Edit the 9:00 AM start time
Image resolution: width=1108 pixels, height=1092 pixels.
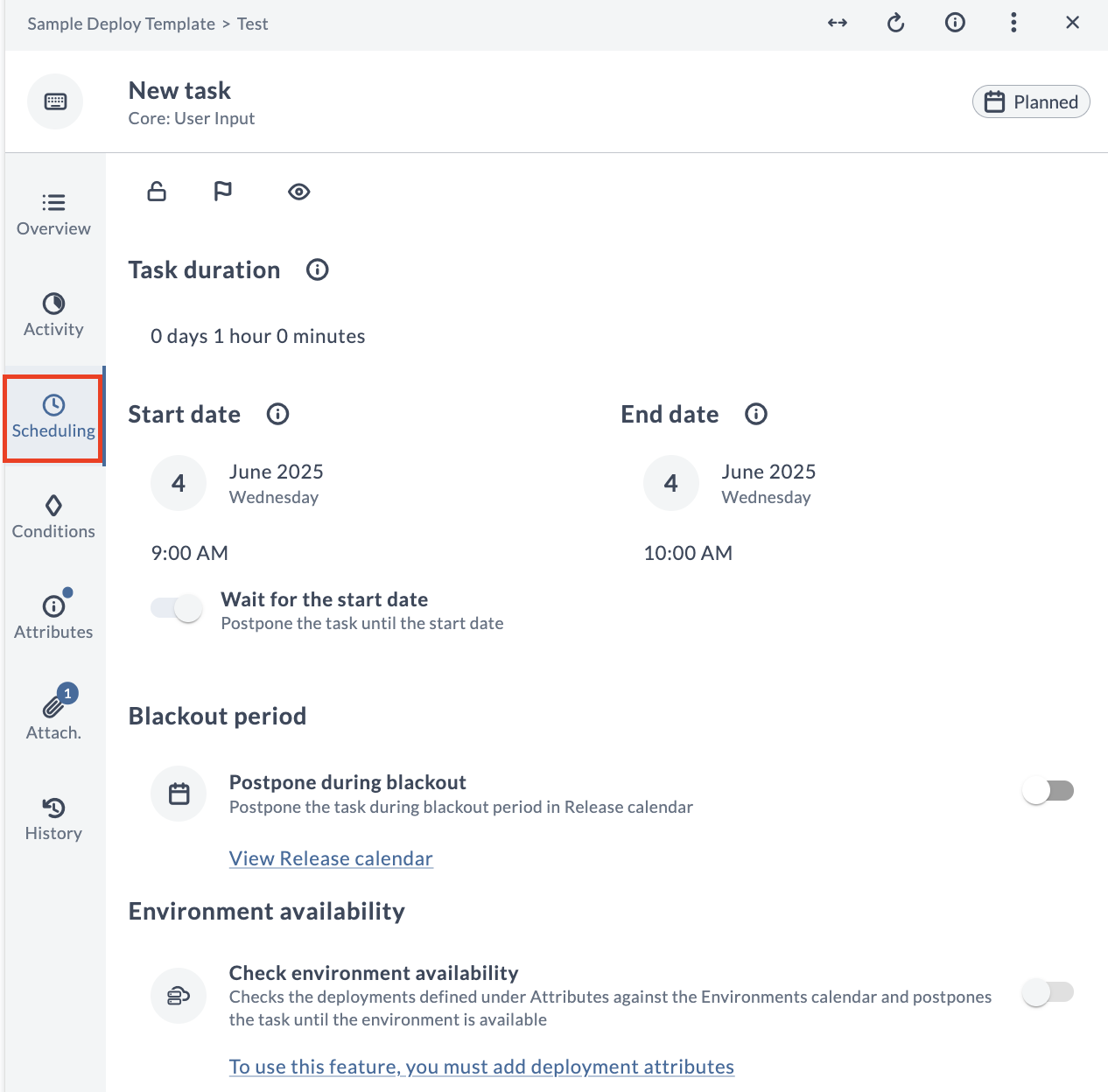tap(190, 553)
